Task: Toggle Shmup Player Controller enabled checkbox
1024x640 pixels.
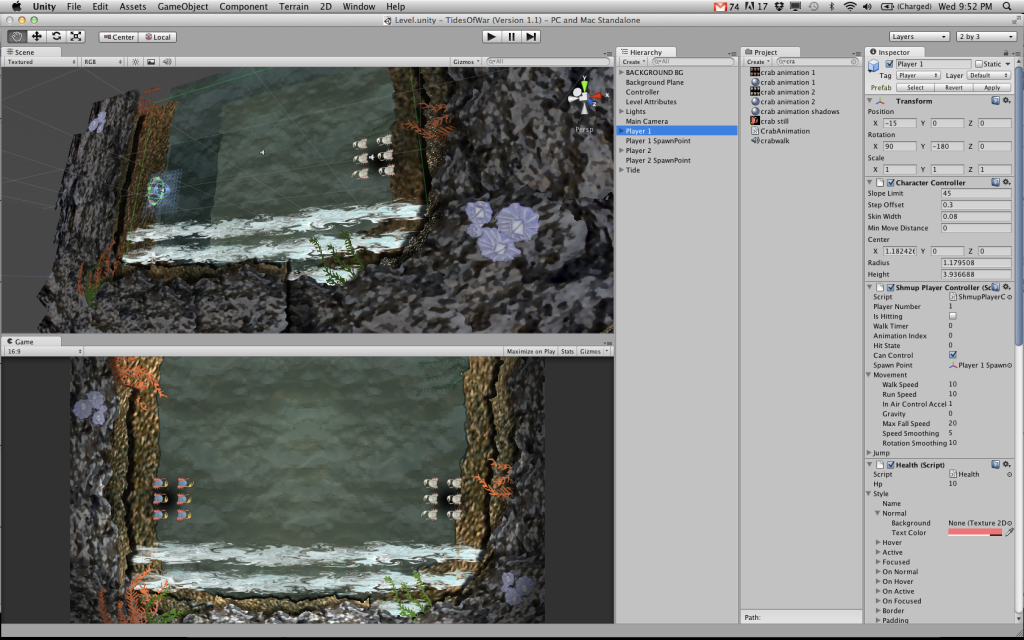Action: click(x=891, y=287)
